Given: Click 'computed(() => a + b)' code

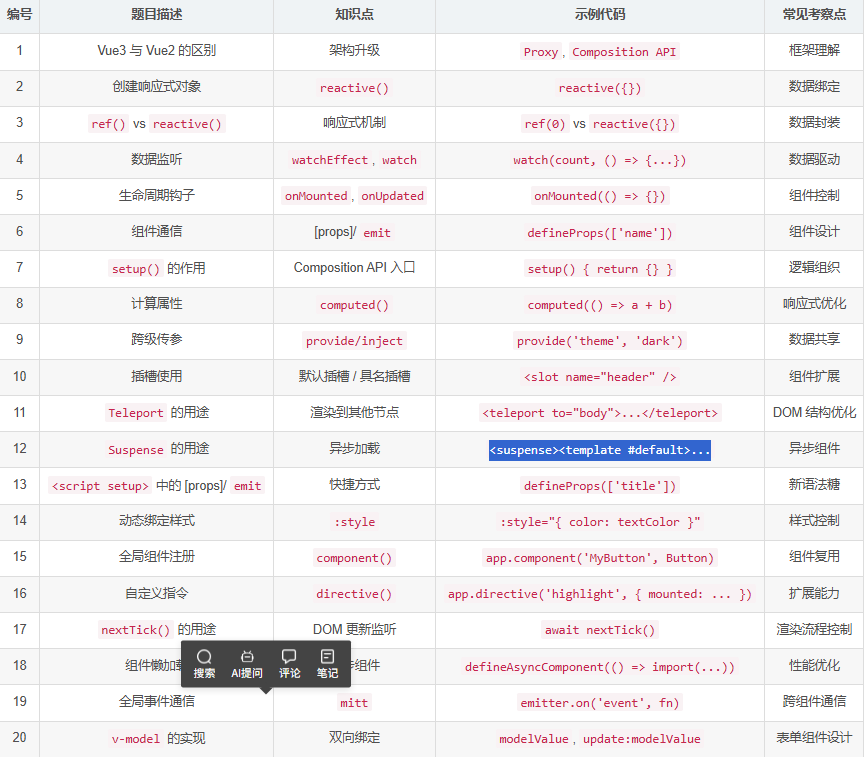Looking at the screenshot, I should pyautogui.click(x=600, y=305).
